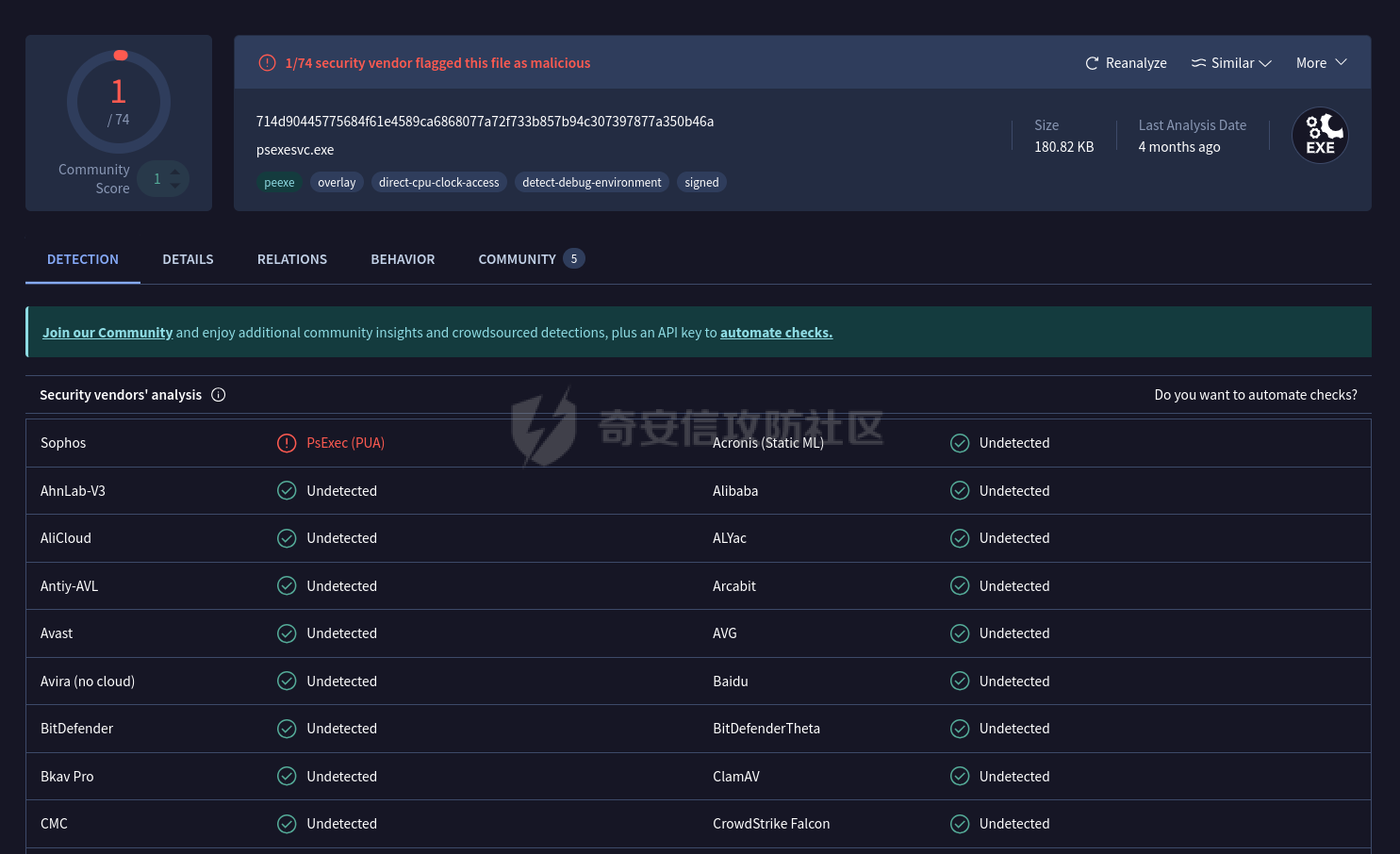Click the check icon in the Avira row
The image size is (1400, 854).
(x=287, y=682)
